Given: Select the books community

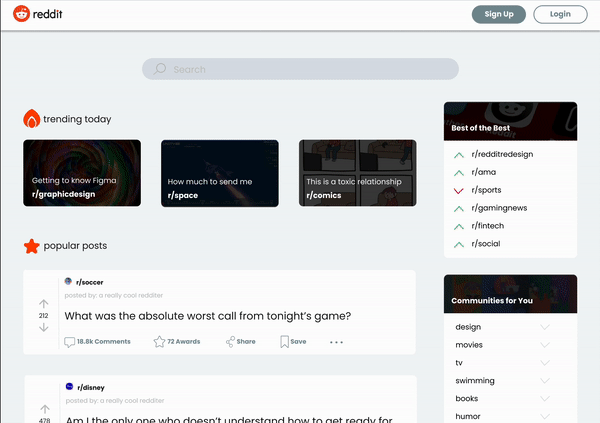Looking at the screenshot, I should pyautogui.click(x=466, y=399).
